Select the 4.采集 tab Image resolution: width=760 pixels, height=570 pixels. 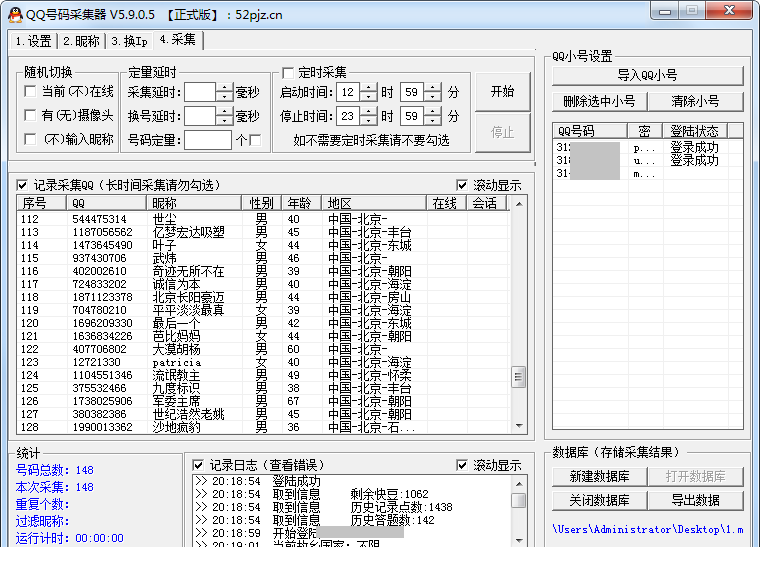[177, 40]
